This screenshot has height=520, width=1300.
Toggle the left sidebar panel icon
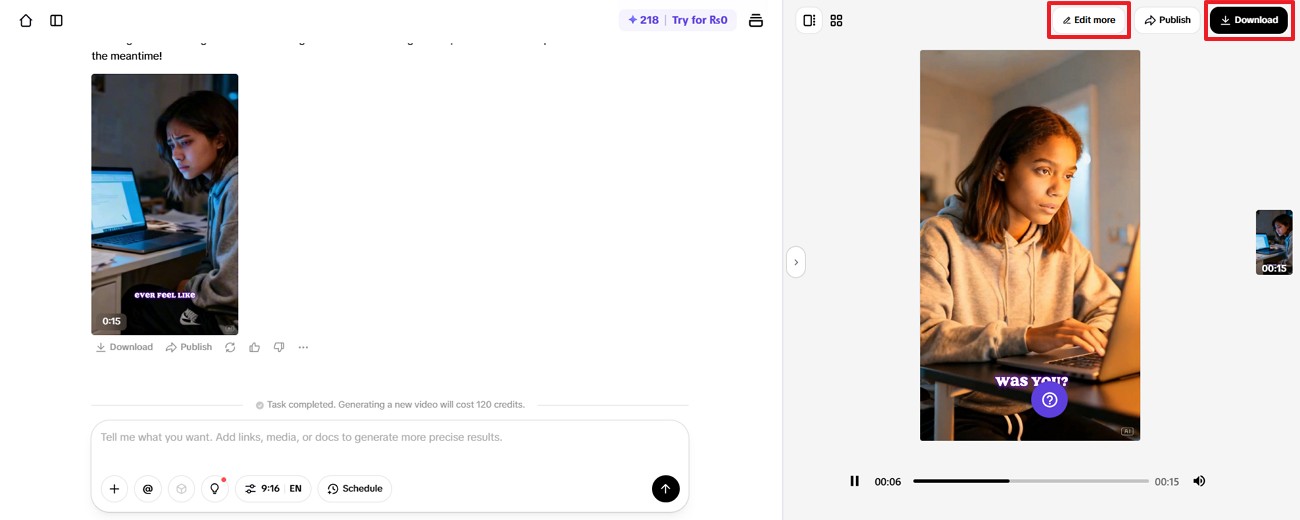pyautogui.click(x=56, y=20)
